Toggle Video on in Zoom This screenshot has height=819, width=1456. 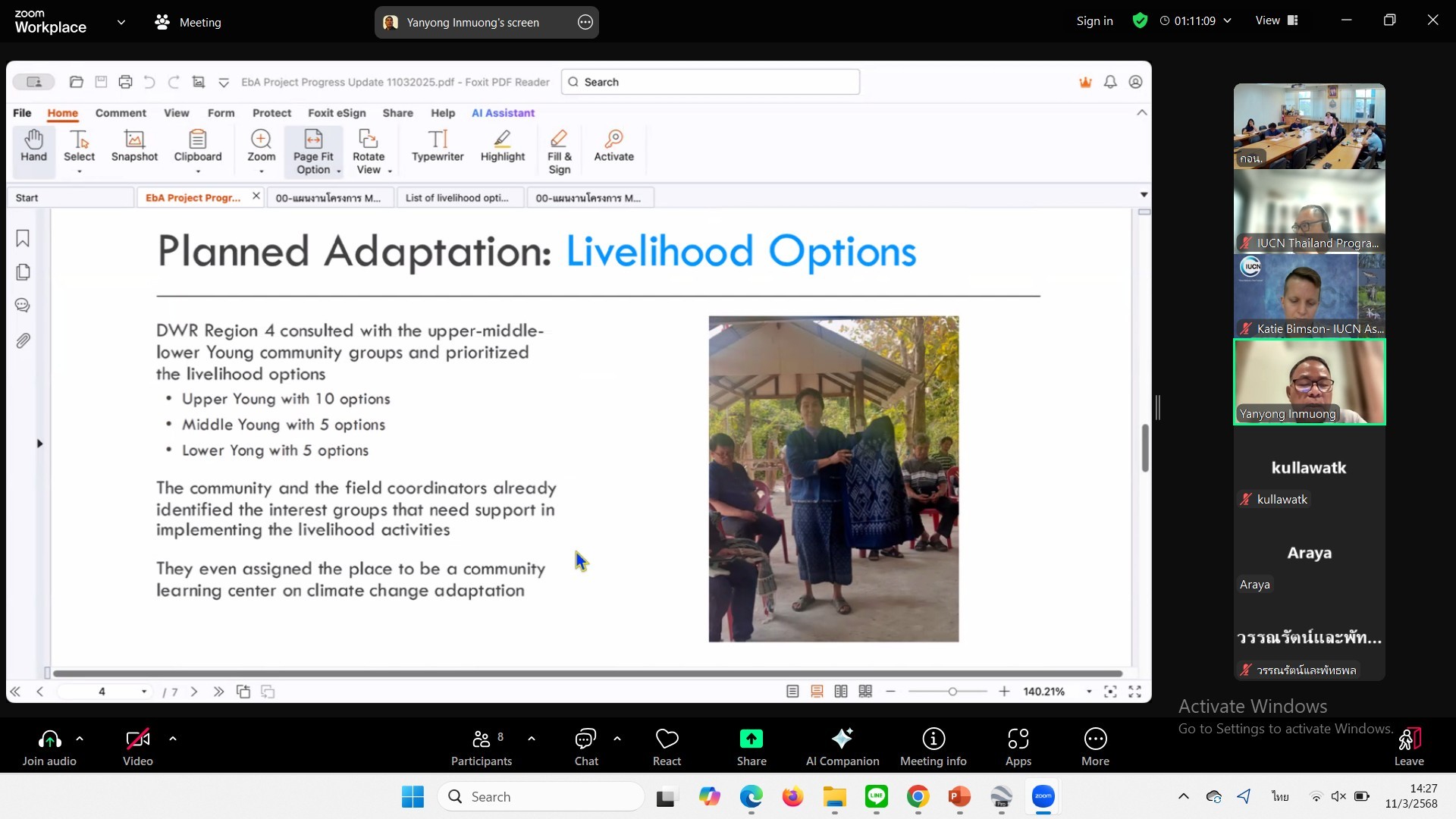click(x=137, y=747)
